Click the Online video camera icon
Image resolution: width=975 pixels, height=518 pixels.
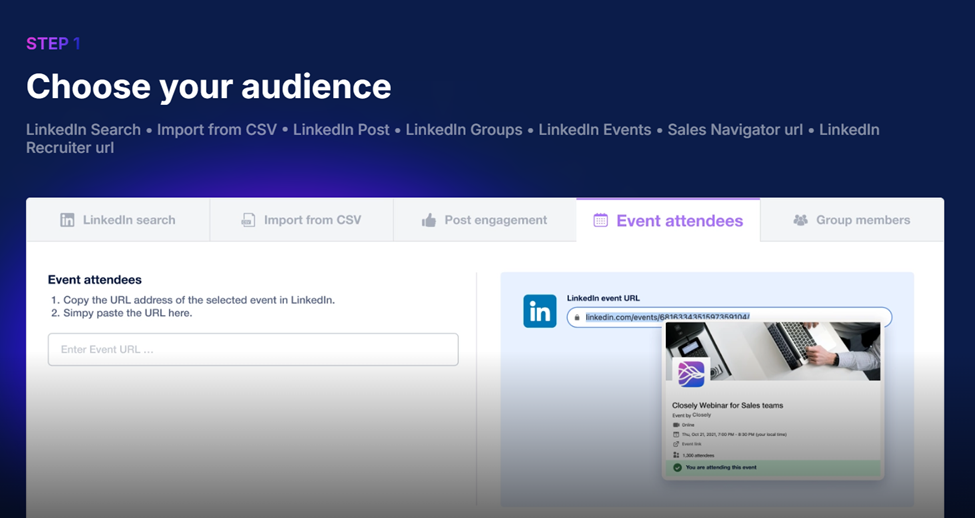(x=677, y=425)
